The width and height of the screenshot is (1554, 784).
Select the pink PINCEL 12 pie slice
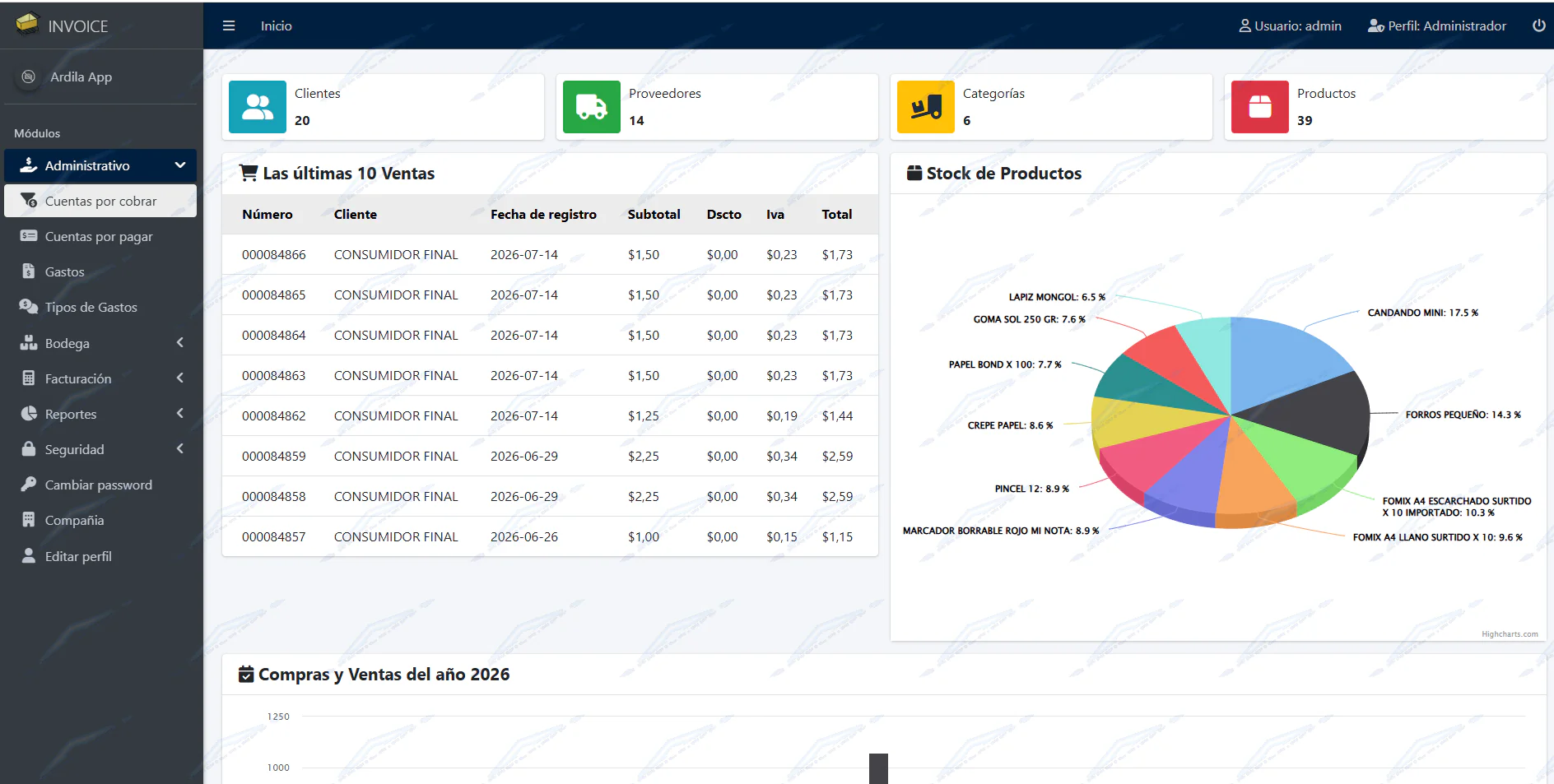(1152, 457)
